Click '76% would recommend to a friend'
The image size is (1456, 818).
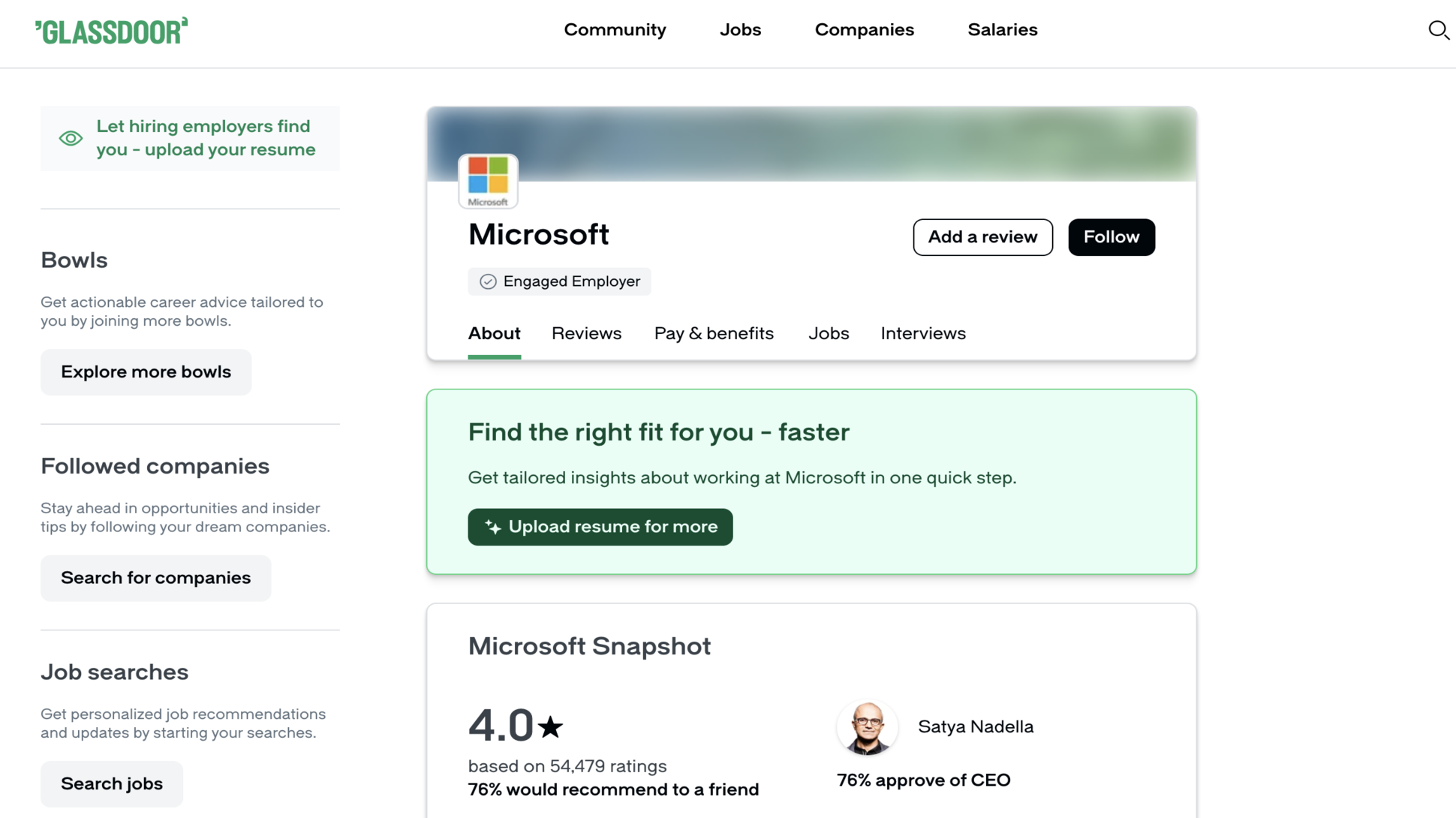pyautogui.click(x=613, y=789)
